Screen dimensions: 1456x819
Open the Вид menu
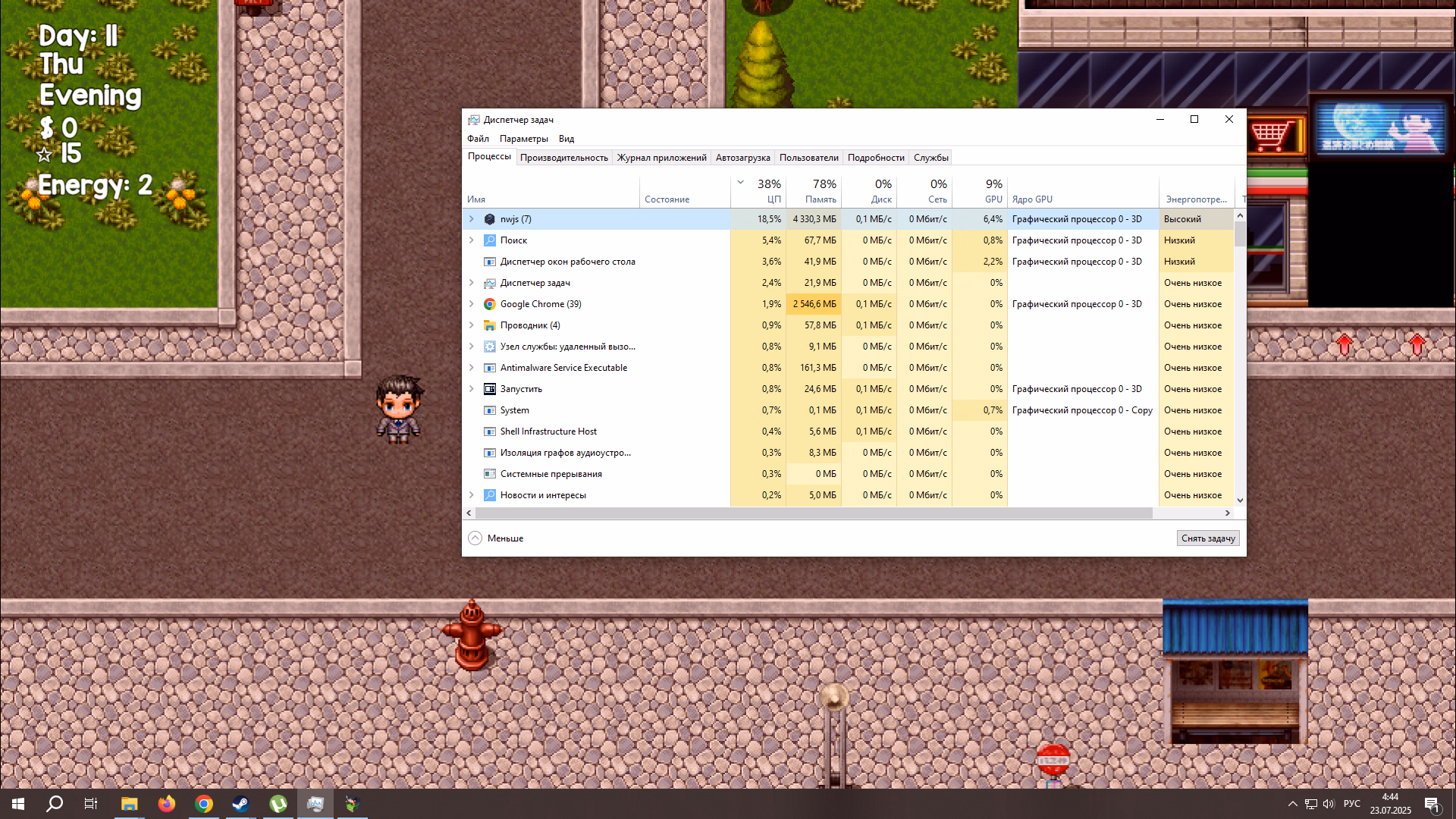tap(566, 139)
